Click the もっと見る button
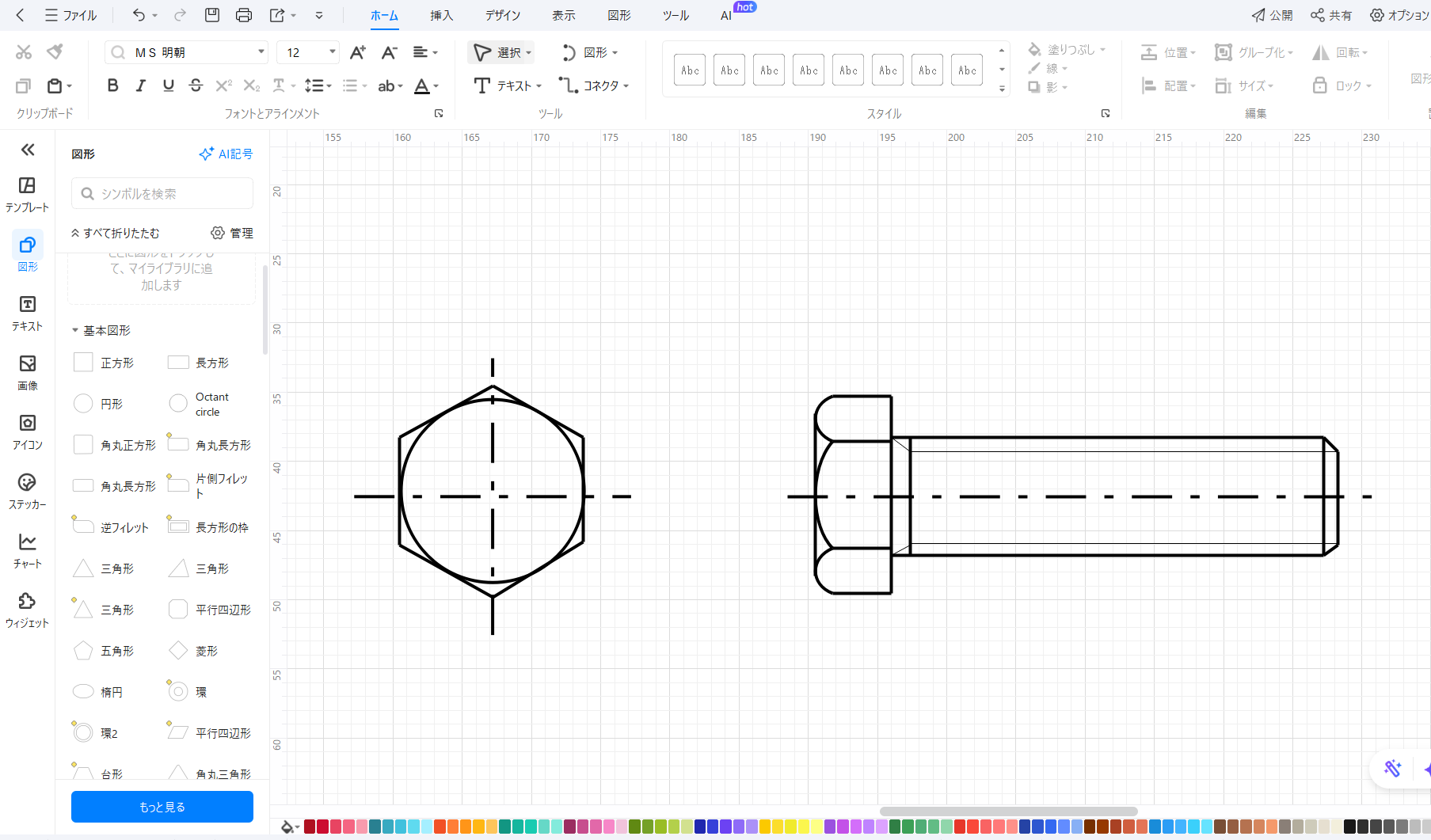 162,807
